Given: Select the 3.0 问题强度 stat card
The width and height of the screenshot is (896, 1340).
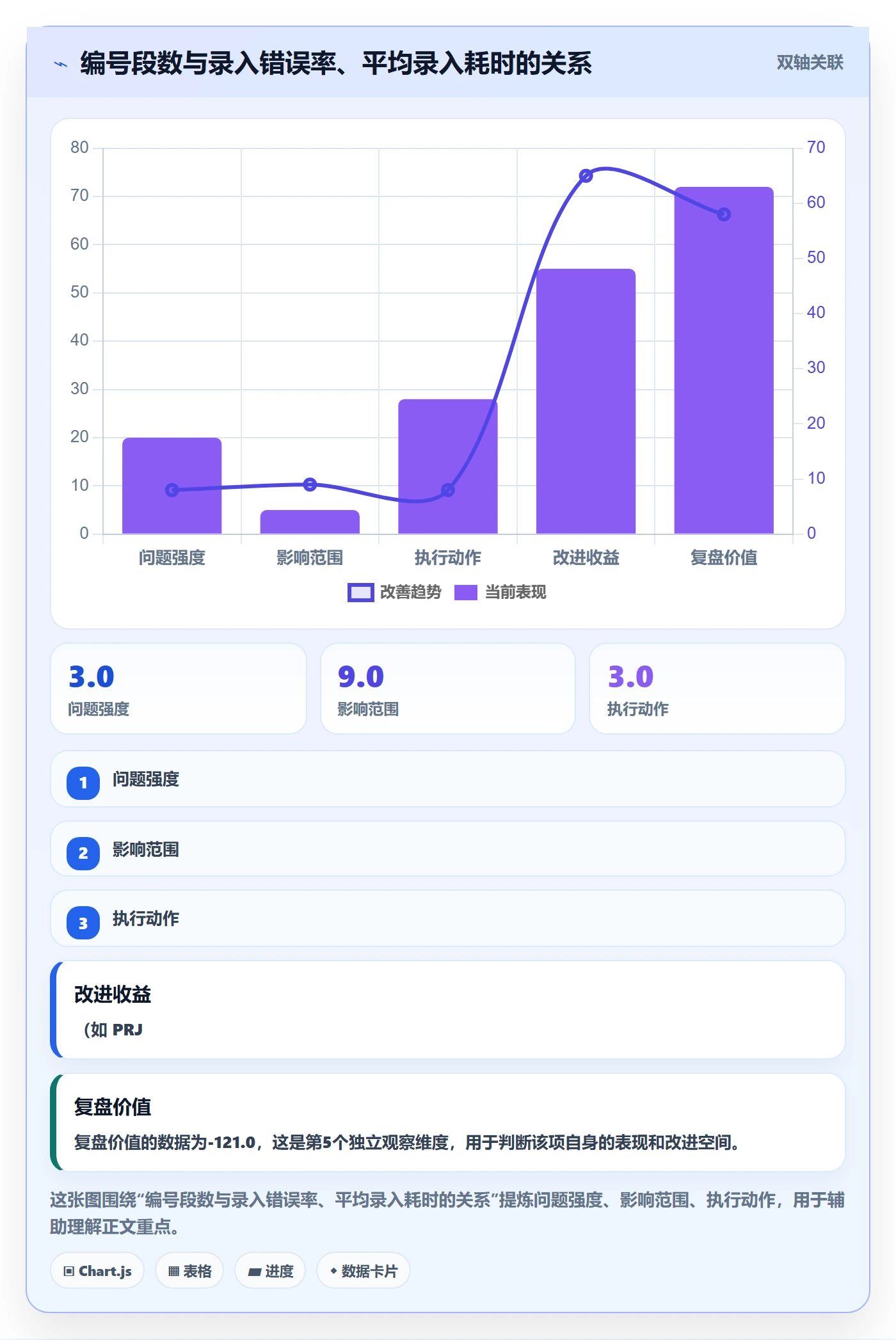Looking at the screenshot, I should (x=179, y=689).
